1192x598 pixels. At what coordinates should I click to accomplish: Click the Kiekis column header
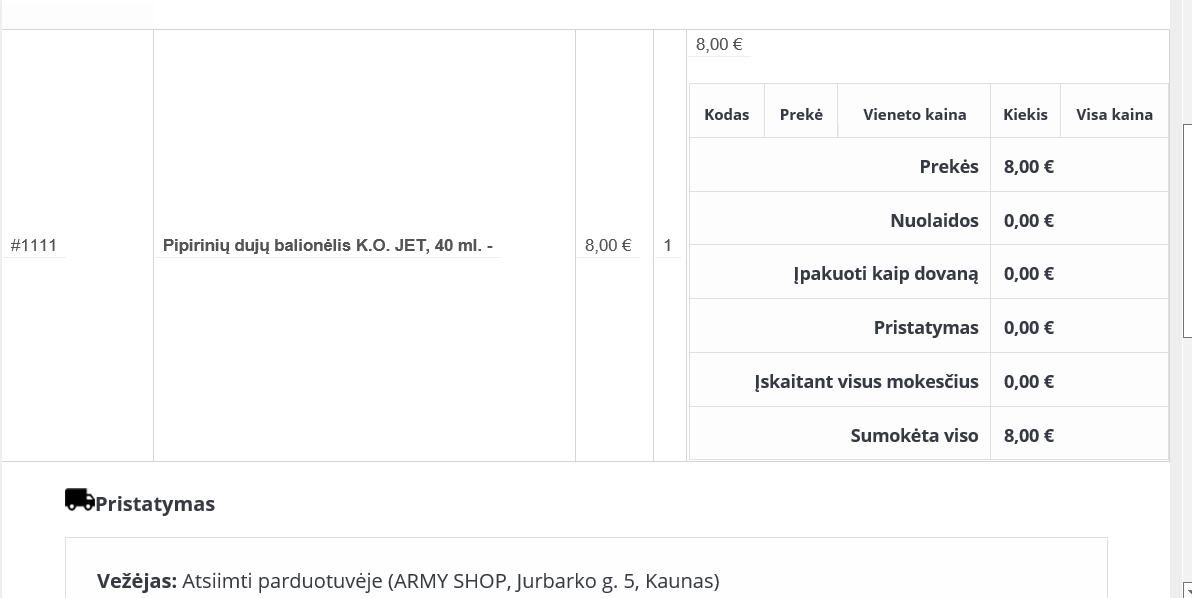tap(1026, 115)
